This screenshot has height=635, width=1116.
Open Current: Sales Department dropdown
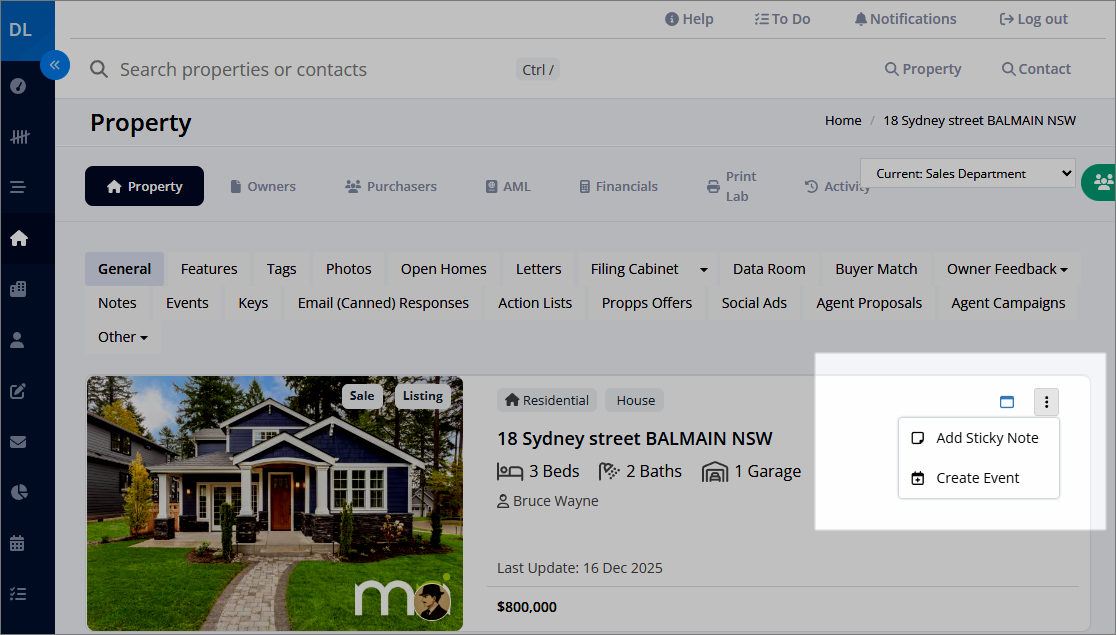pyautogui.click(x=968, y=174)
